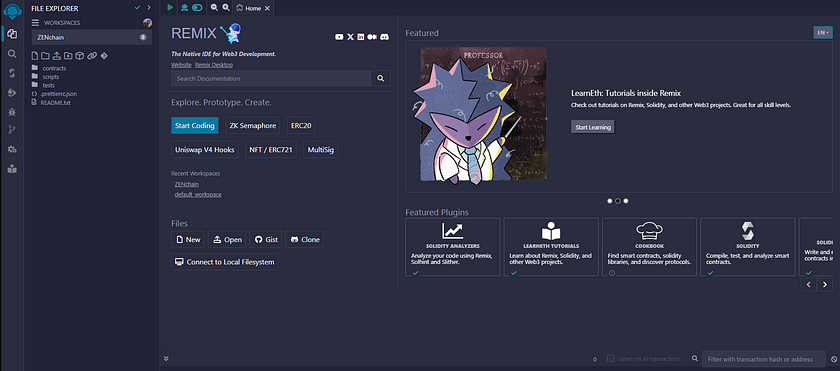
Task: Show next featured plugins arrow
Action: click(825, 284)
